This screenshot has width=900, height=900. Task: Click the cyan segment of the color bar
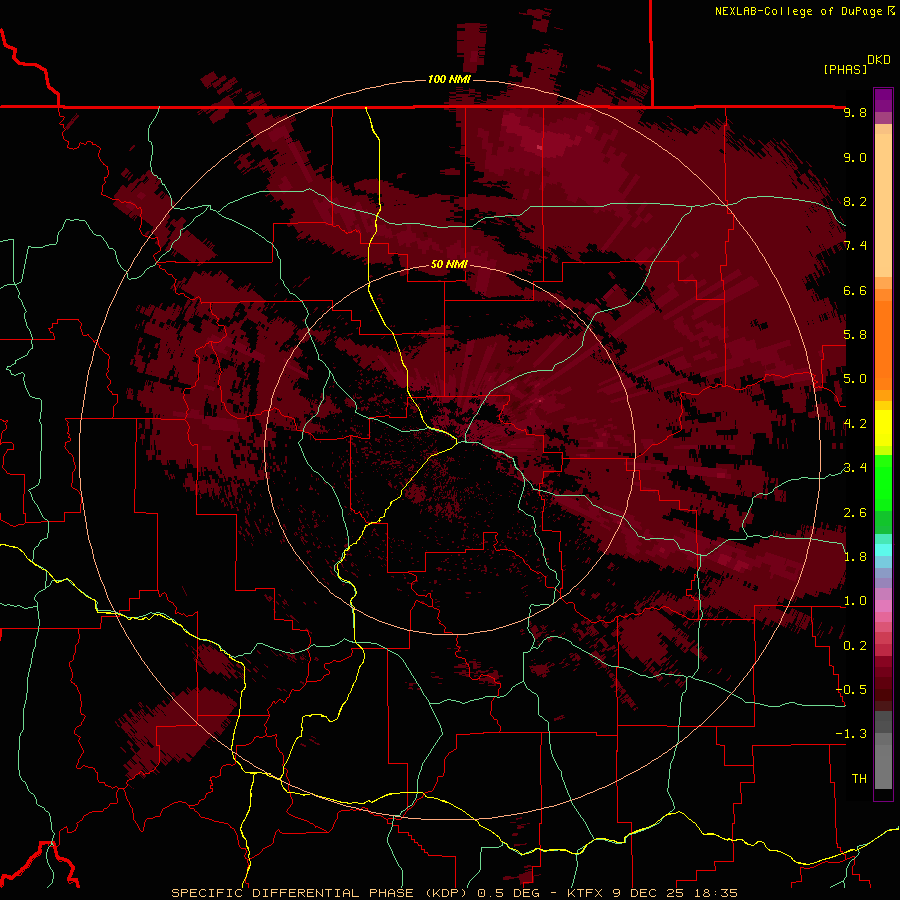[x=883, y=550]
